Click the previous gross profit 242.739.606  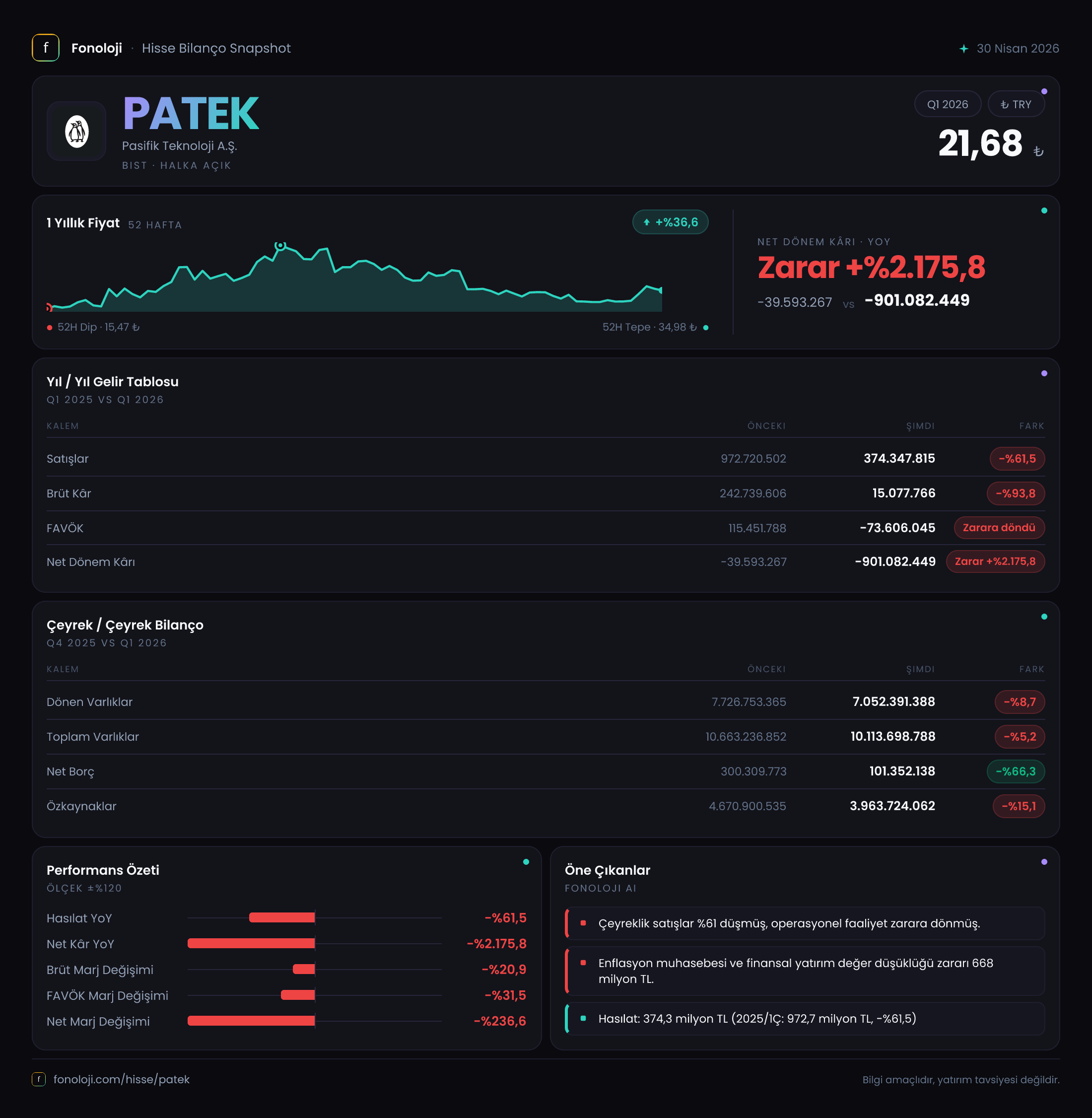752,493
